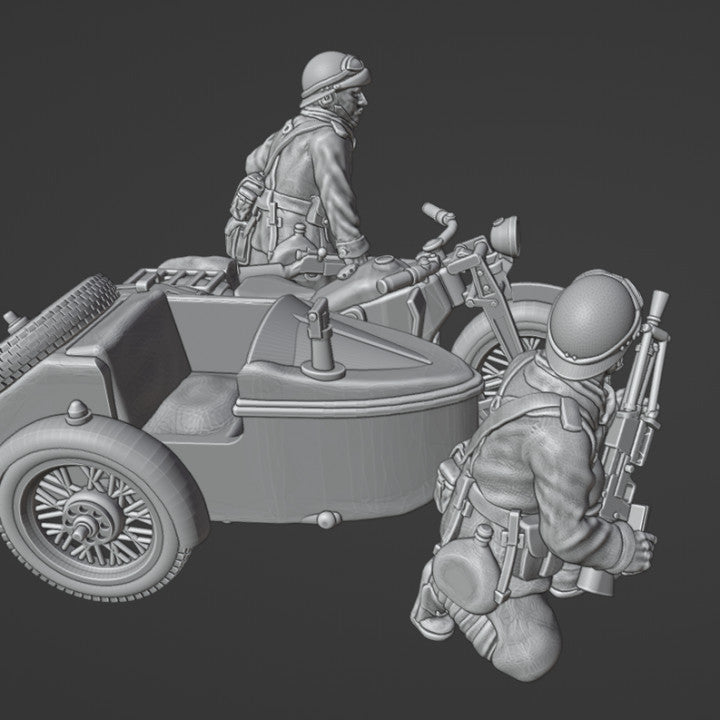This screenshot has height=720, width=720.
Task: Select the small lamp atop sidecar fender
Action: [79, 412]
